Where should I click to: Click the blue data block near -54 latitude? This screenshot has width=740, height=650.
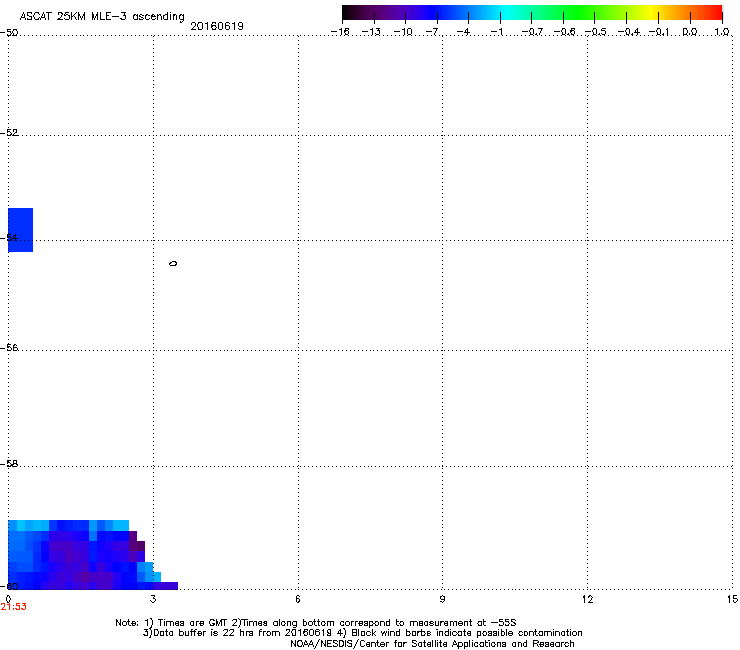20,230
